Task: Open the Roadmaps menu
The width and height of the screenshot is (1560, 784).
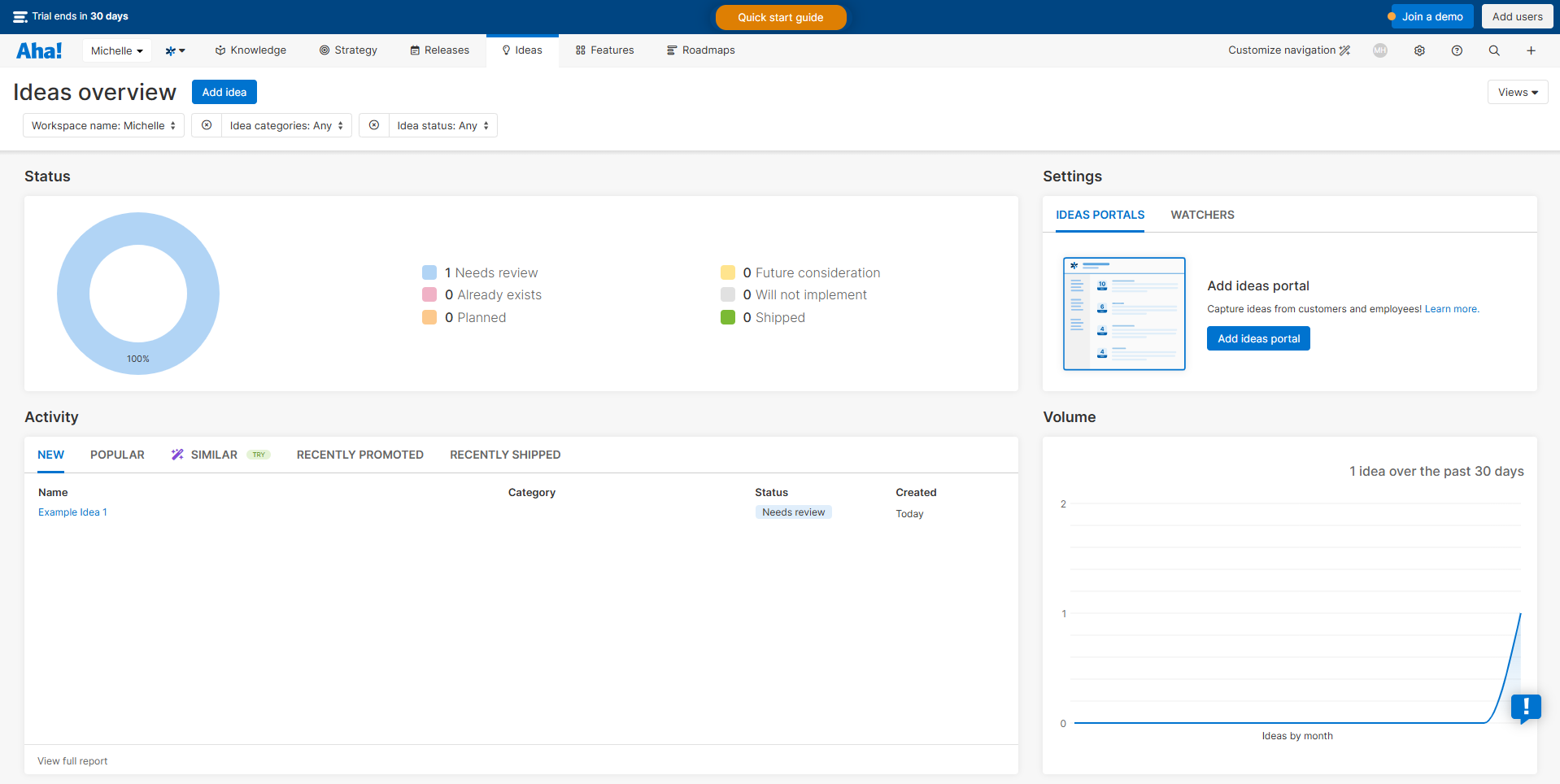Action: [700, 50]
